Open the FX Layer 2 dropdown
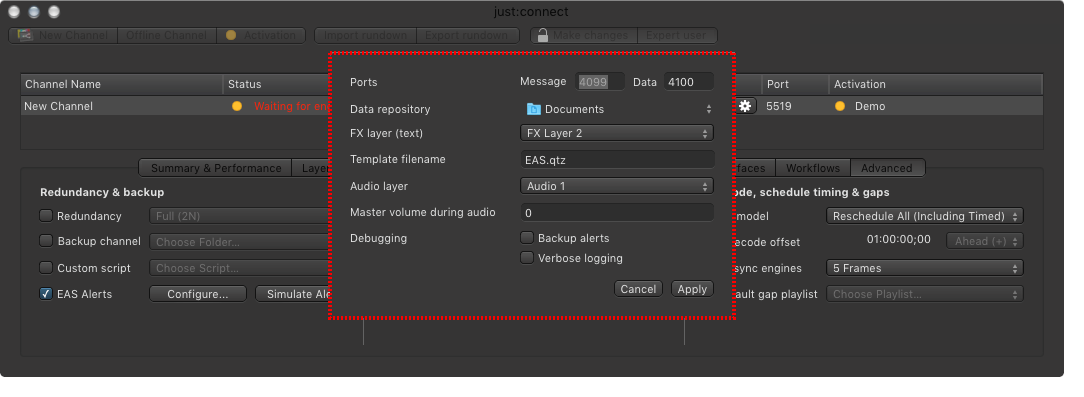The image size is (1084, 397). 617,133
